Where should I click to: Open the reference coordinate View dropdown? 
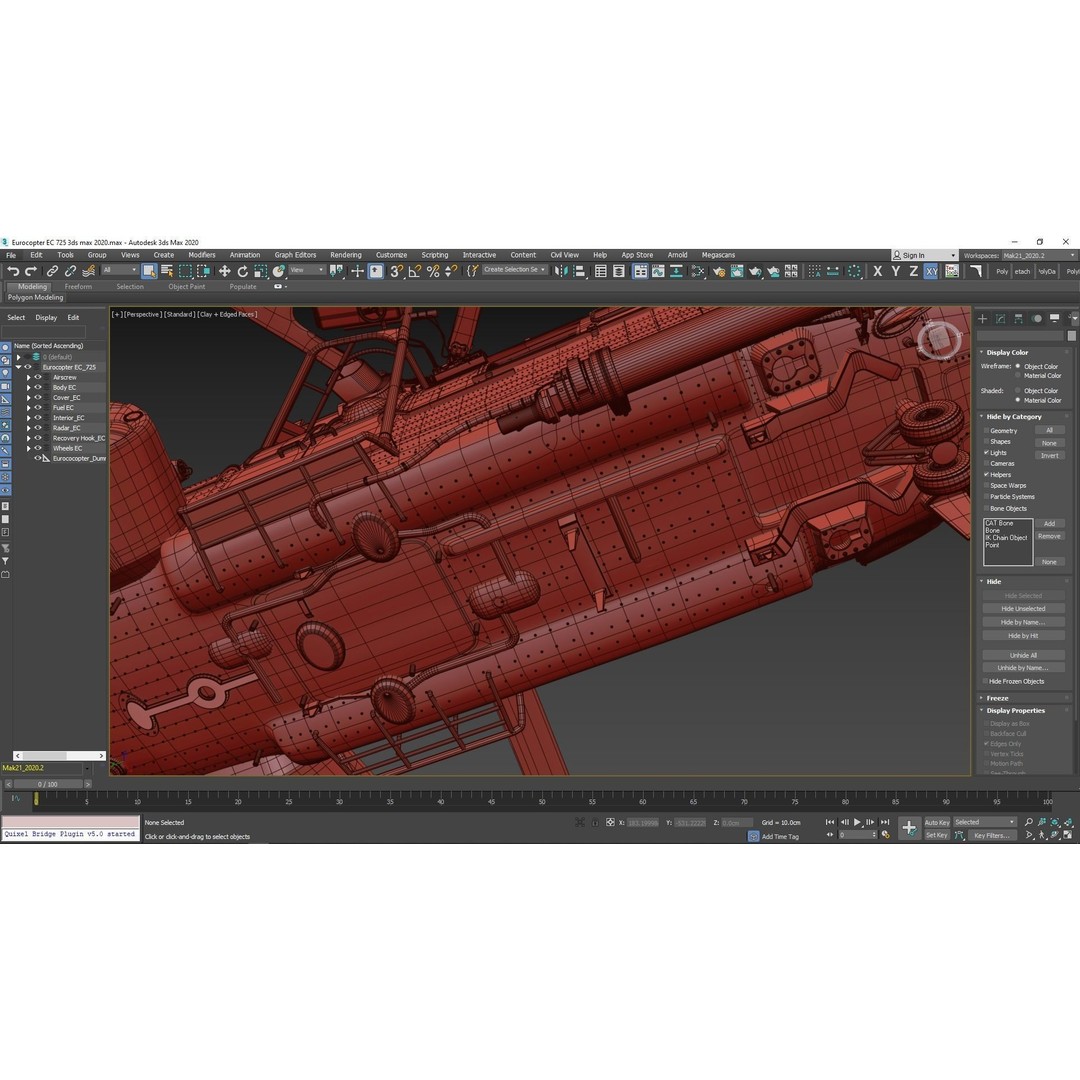point(307,270)
